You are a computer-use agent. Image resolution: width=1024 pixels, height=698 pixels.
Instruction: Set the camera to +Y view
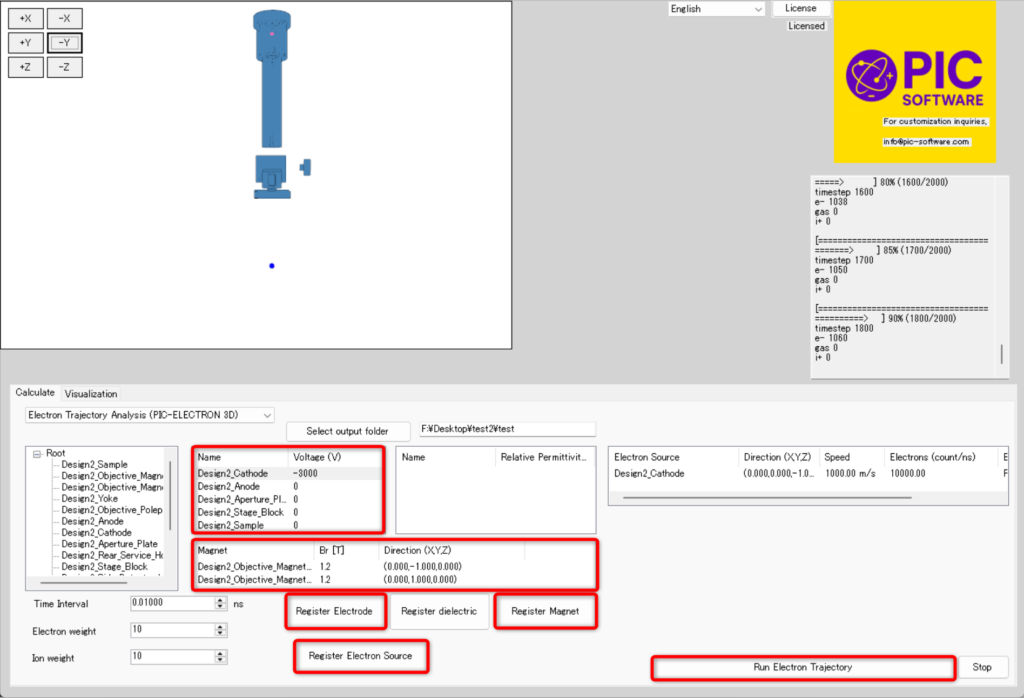[25, 43]
